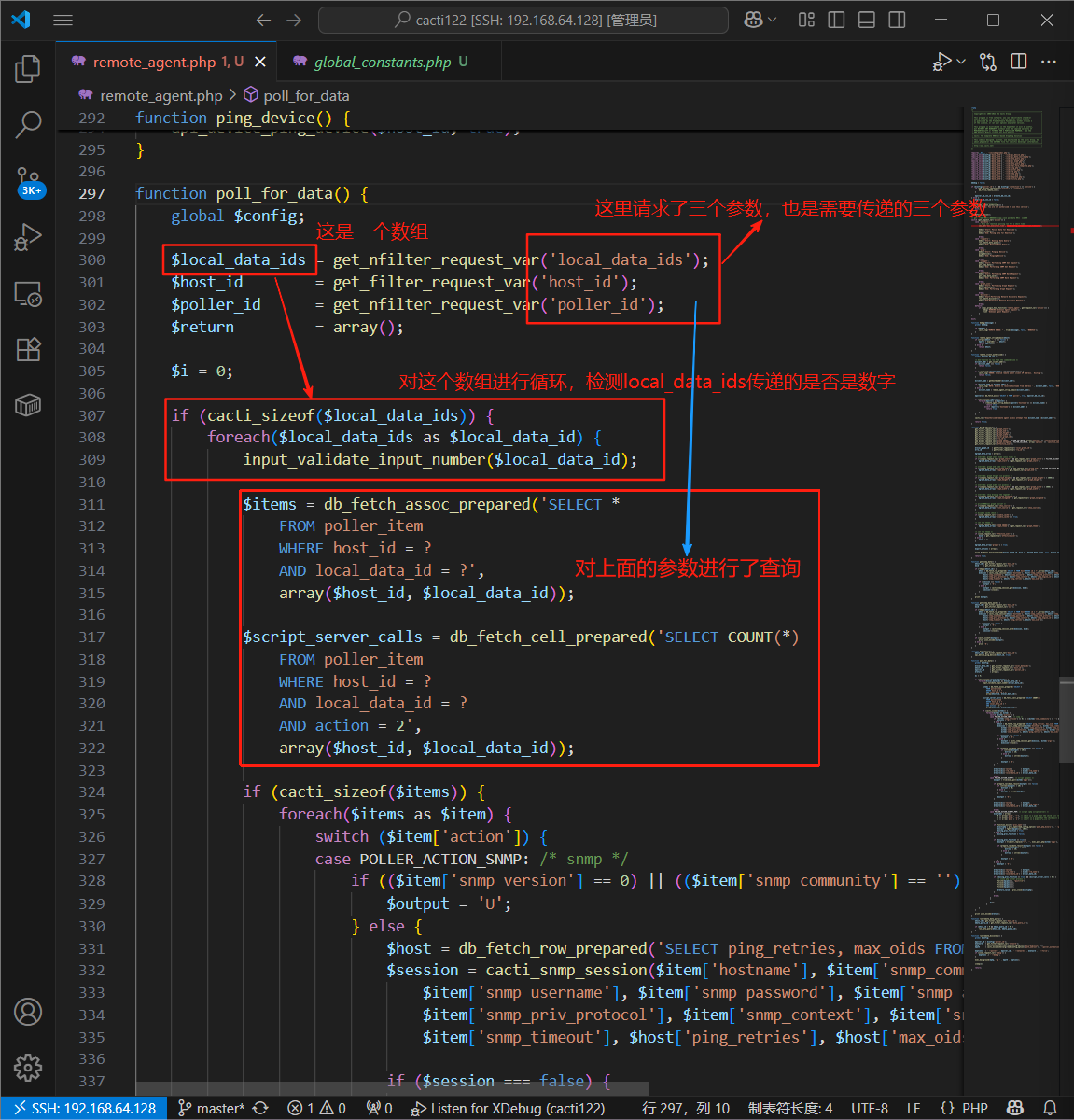
Task: Open changes compare icon in editor toolbar
Action: [988, 62]
